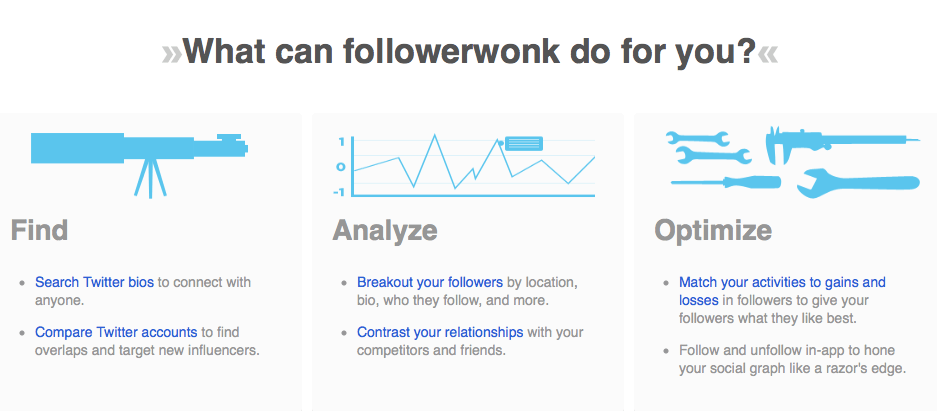Screen dimensions: 937x411
Task: Open the Contrast your relationships link
Action: click(440, 331)
